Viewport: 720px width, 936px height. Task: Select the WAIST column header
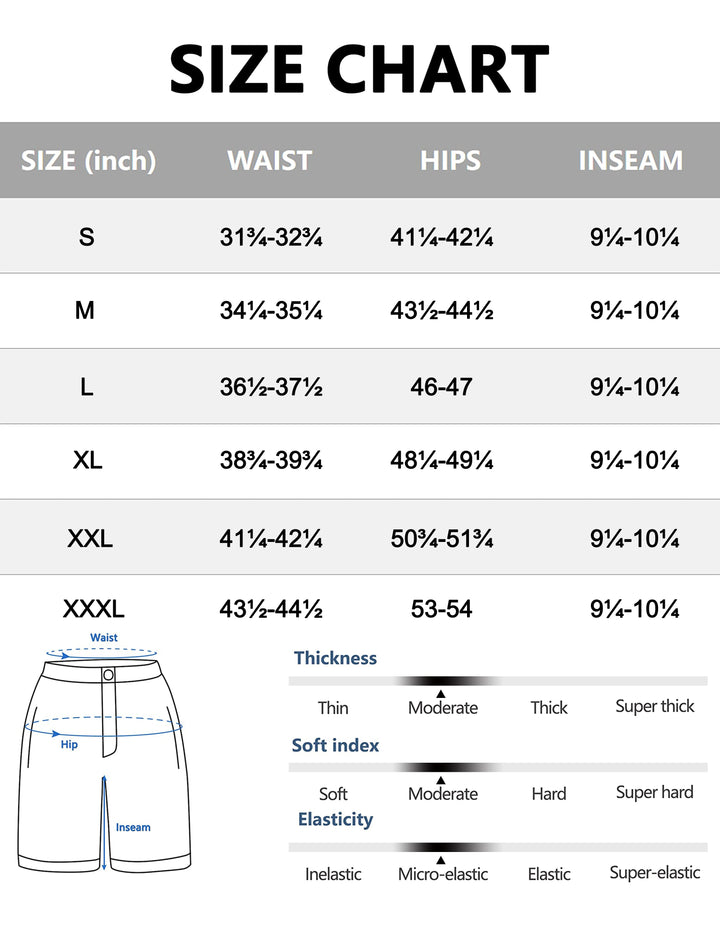270,160
